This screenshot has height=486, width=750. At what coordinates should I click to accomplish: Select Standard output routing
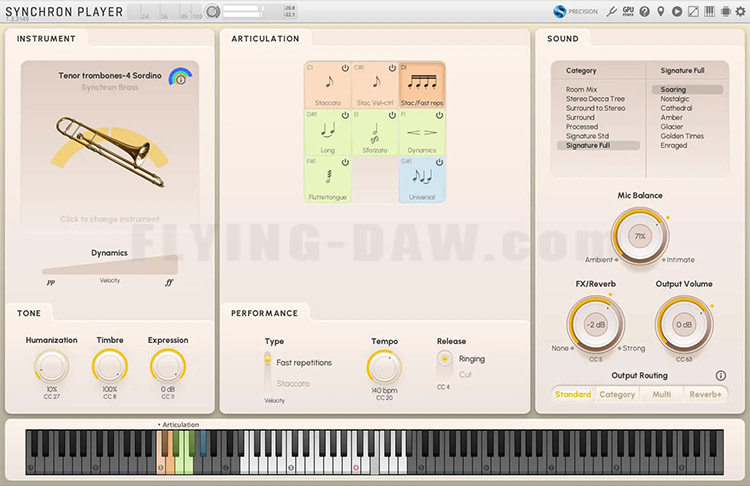coord(573,394)
